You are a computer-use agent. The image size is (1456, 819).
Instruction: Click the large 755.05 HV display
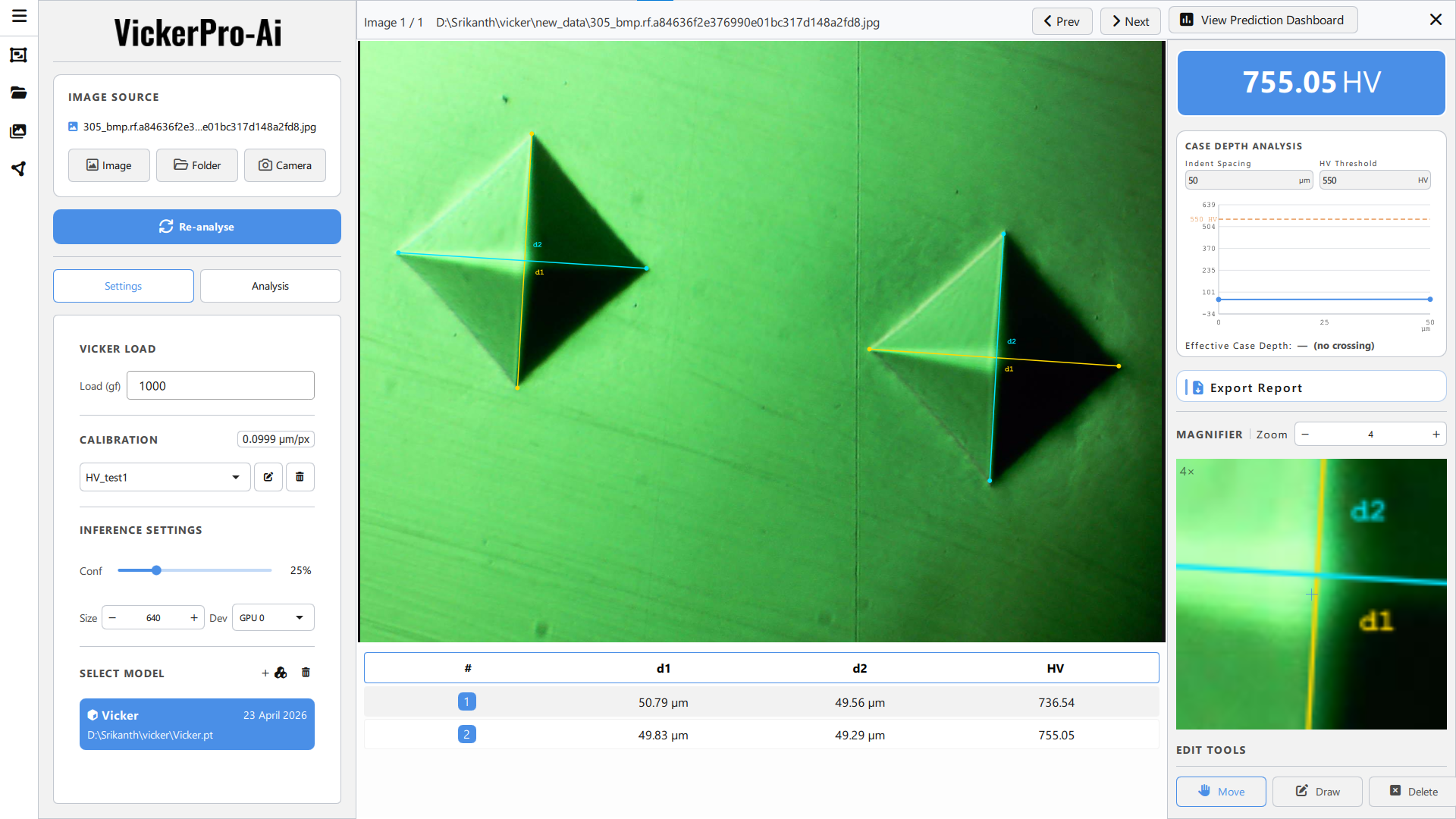coord(1311,83)
